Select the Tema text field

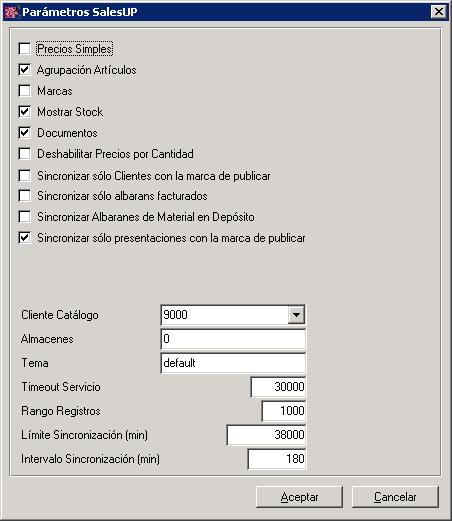pos(233,363)
